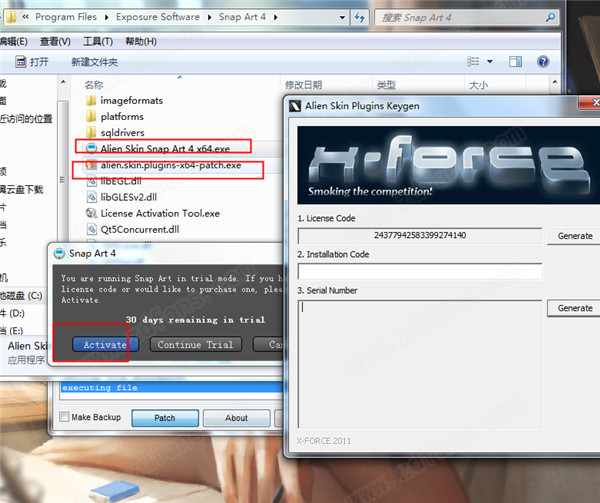Click the Patch button
This screenshot has height=503, width=600.
pyautogui.click(x=165, y=418)
